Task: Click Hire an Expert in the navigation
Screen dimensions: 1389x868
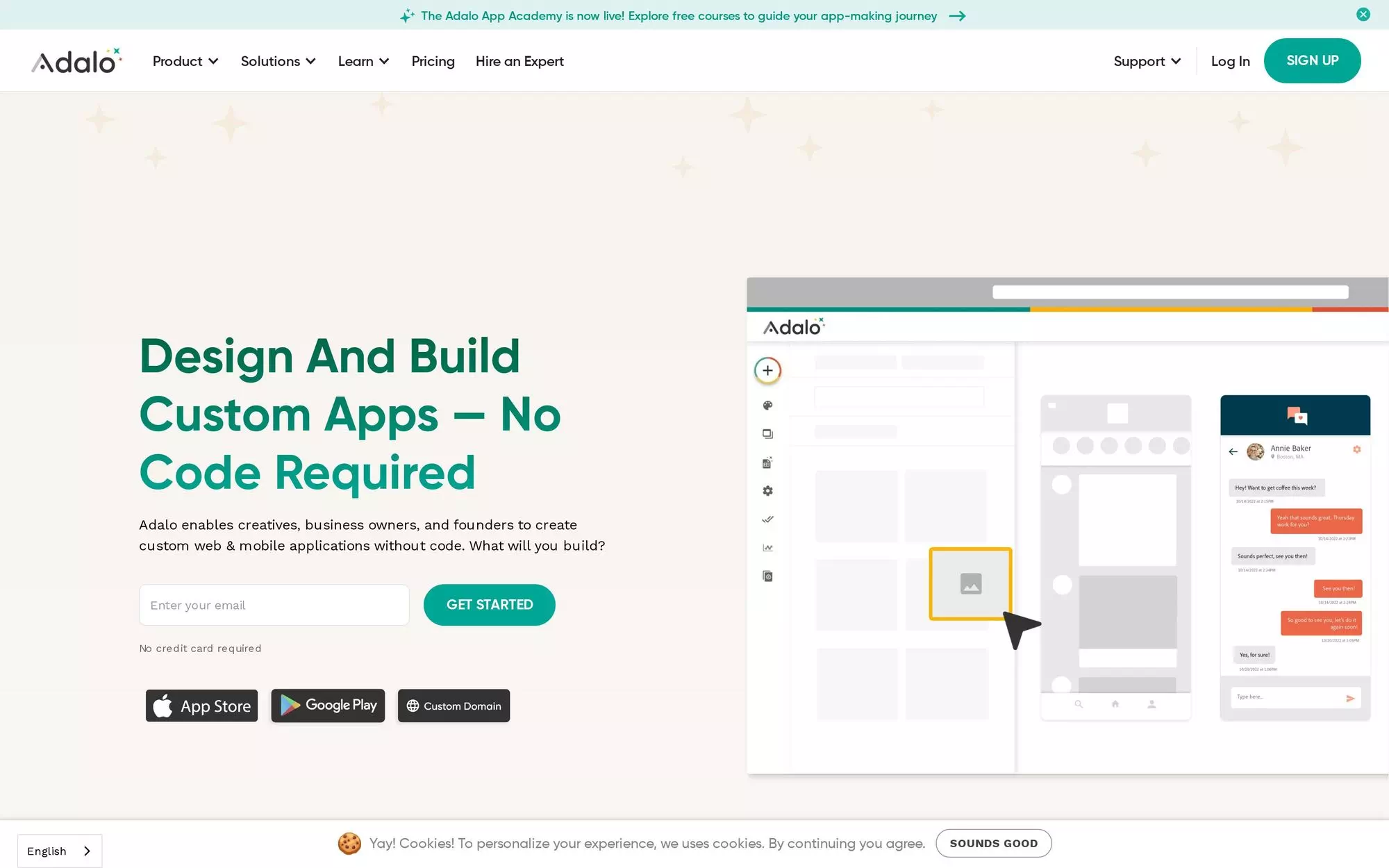Action: point(519,61)
